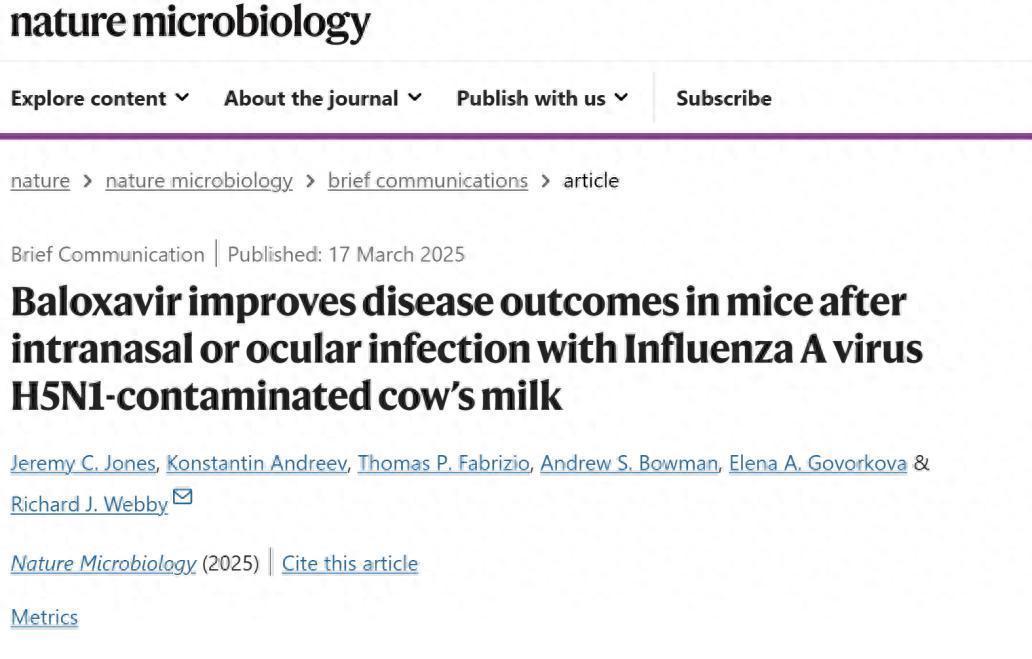Open the About the journal menu
Viewport: 1032px width, 659px height.
click(322, 98)
